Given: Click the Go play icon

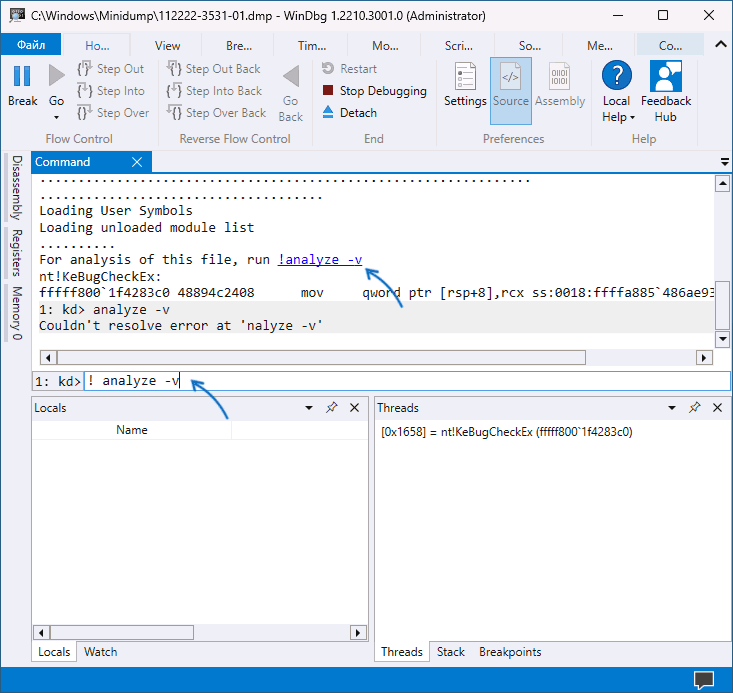Looking at the screenshot, I should point(57,75).
